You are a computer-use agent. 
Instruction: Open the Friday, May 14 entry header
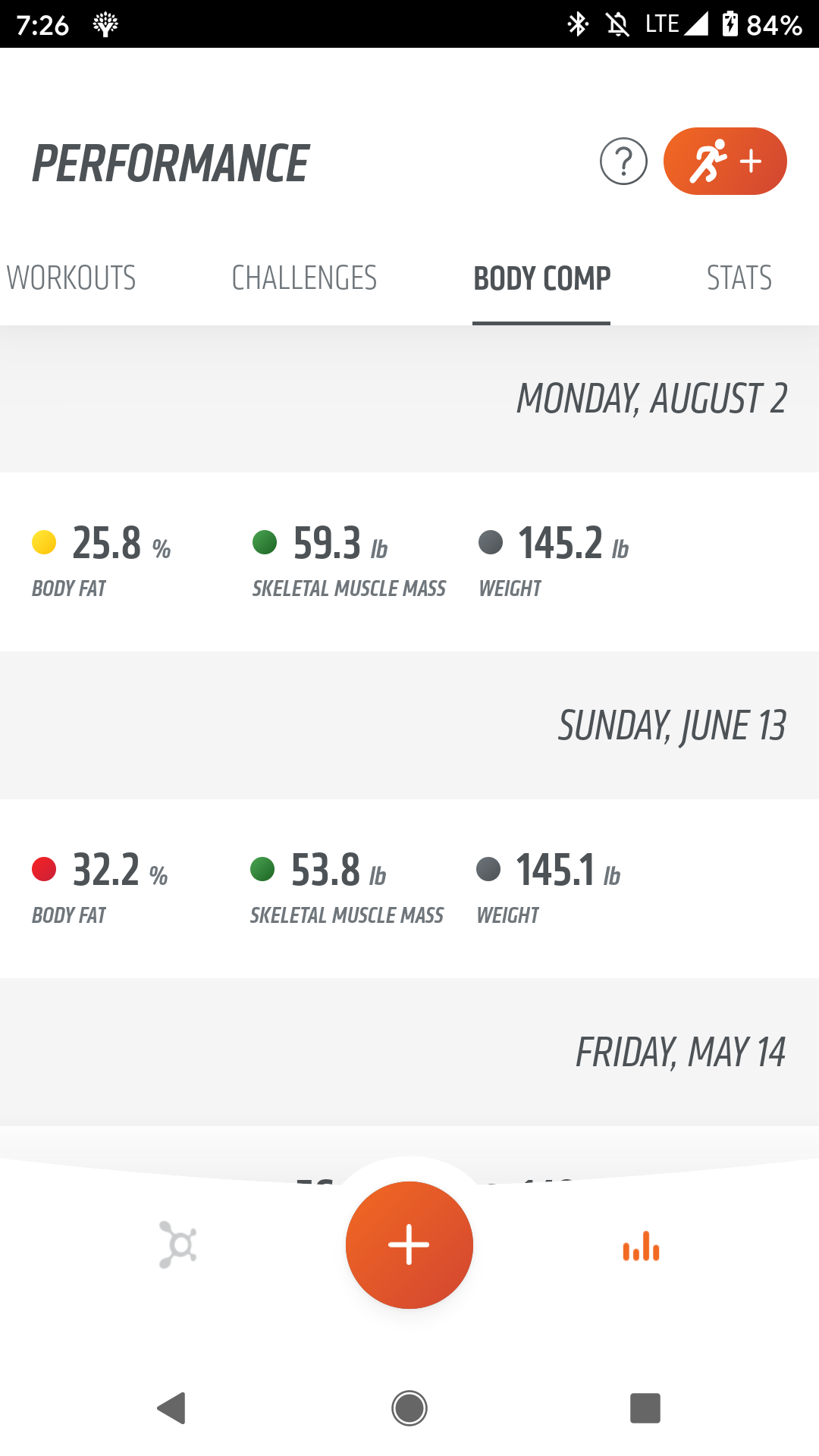point(680,1053)
